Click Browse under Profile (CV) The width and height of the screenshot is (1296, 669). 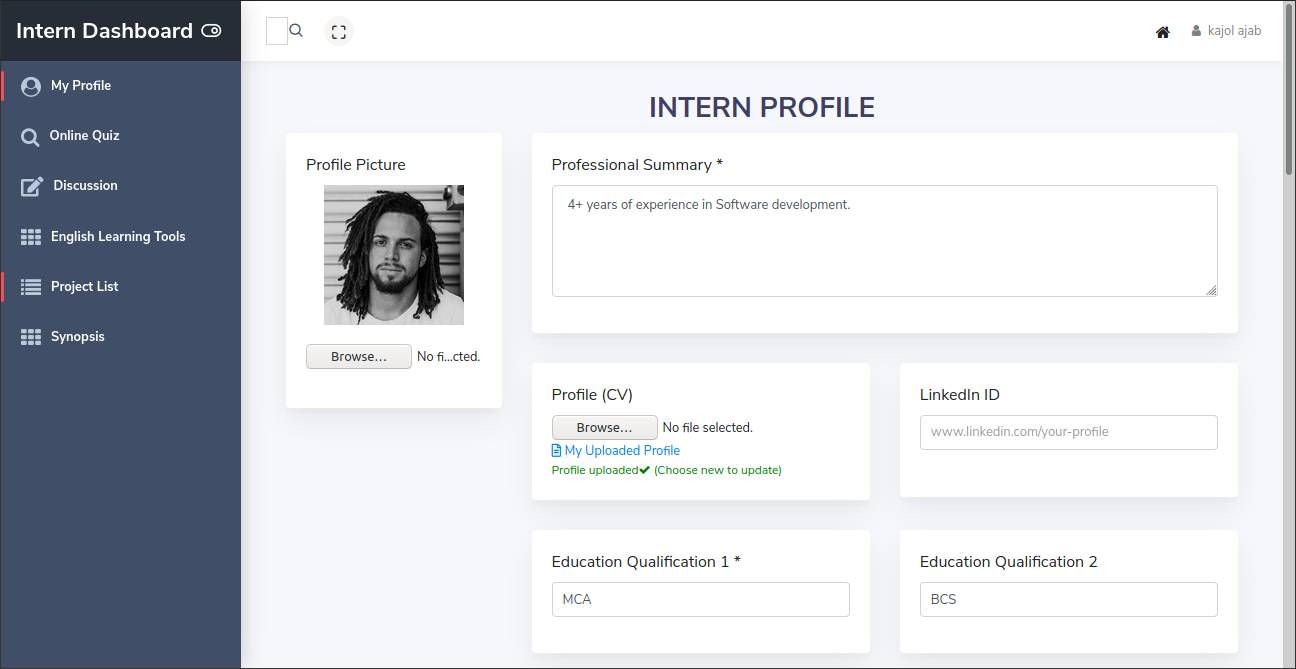[605, 428]
